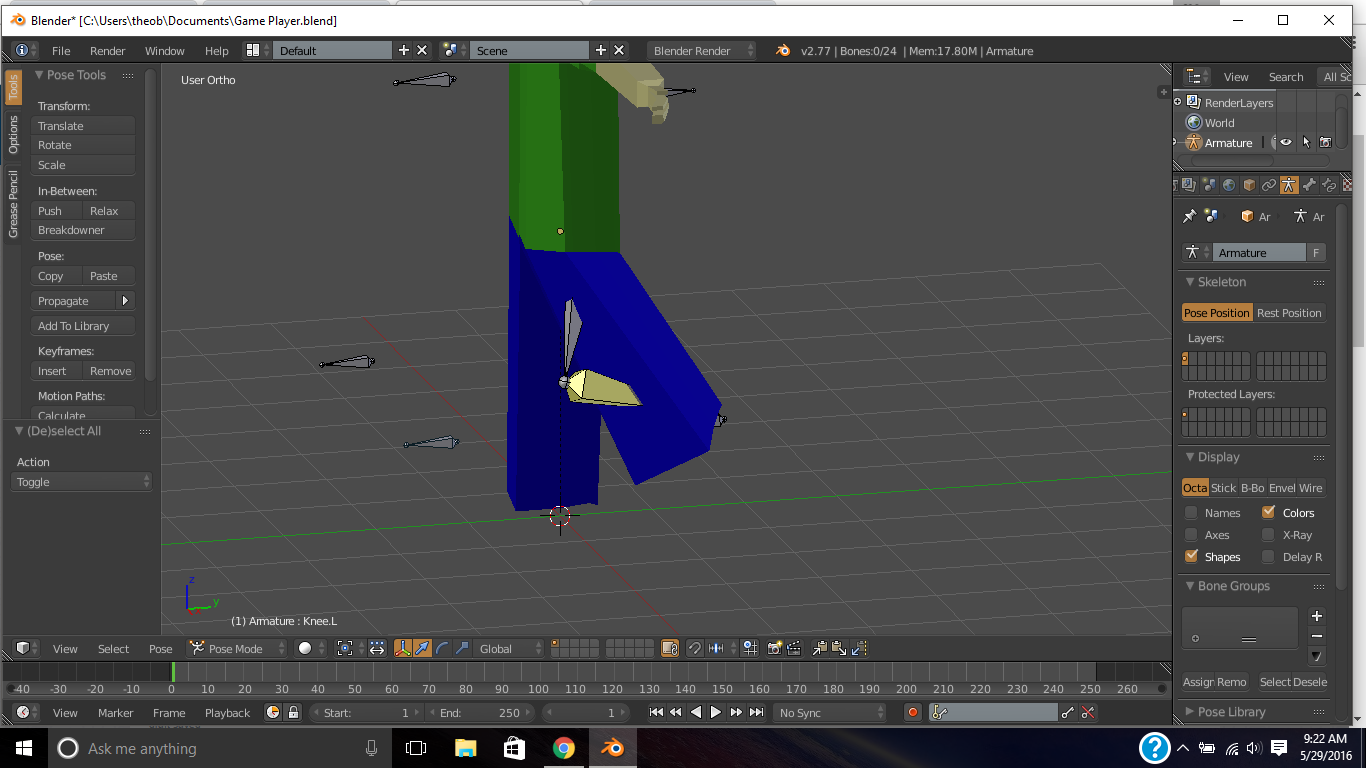Open the Pose Mode dropdown
Screen dimensions: 1366x768
tap(239, 648)
